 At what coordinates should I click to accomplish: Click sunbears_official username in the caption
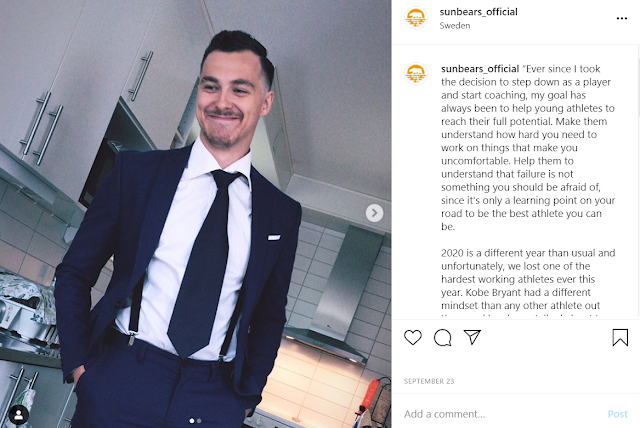coord(480,69)
